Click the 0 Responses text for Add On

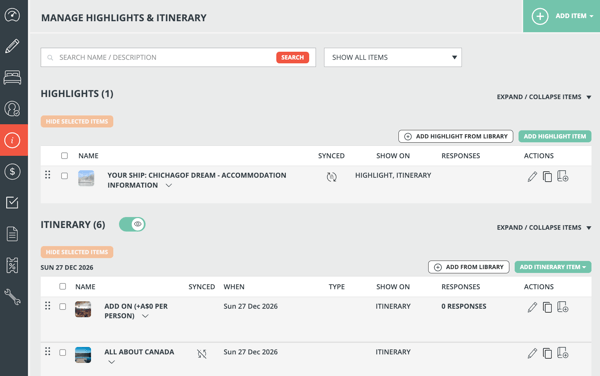(x=464, y=306)
